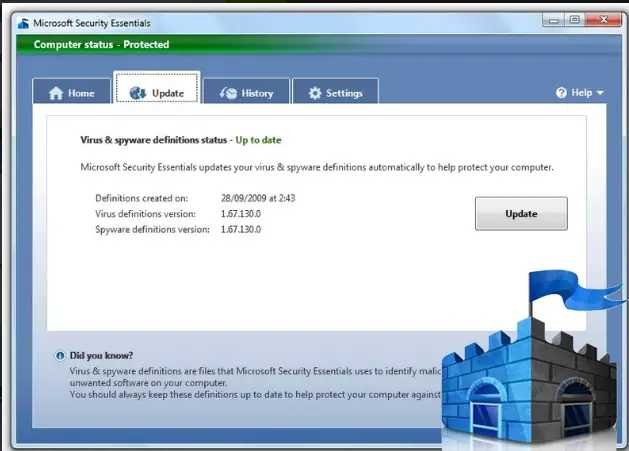
Task: Click the gear icon on Settings tab
Action: pyautogui.click(x=315, y=93)
